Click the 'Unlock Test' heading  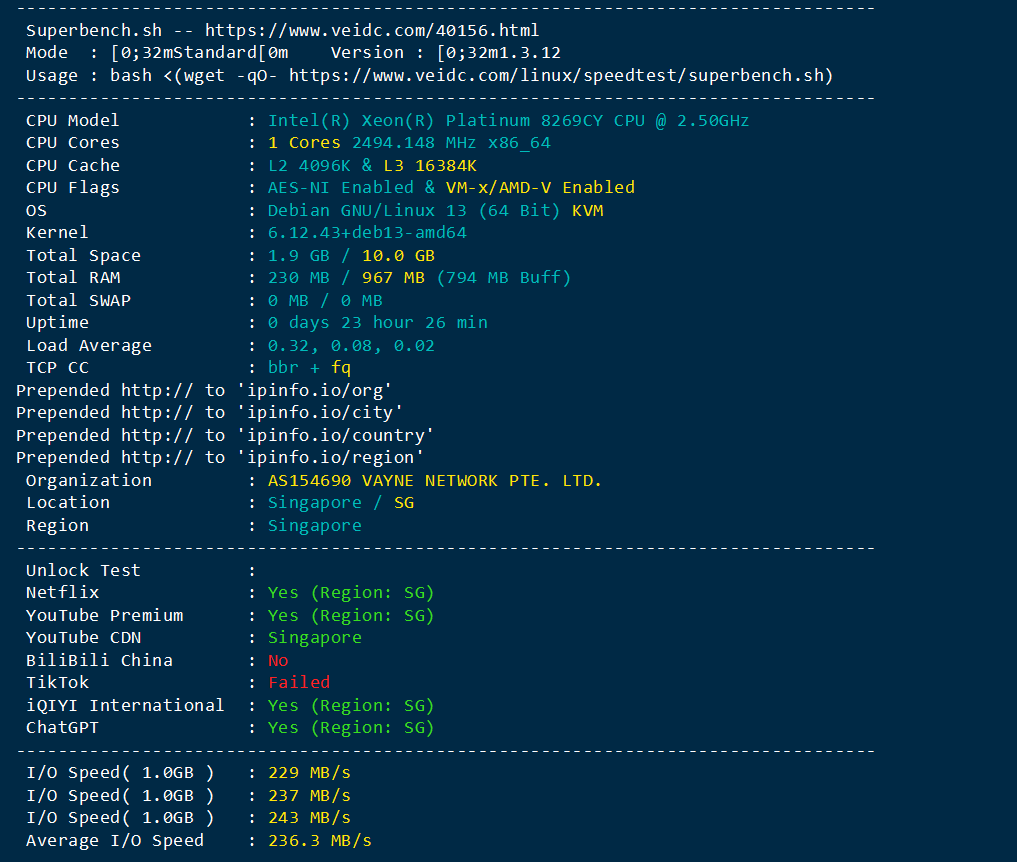pyautogui.click(x=83, y=570)
